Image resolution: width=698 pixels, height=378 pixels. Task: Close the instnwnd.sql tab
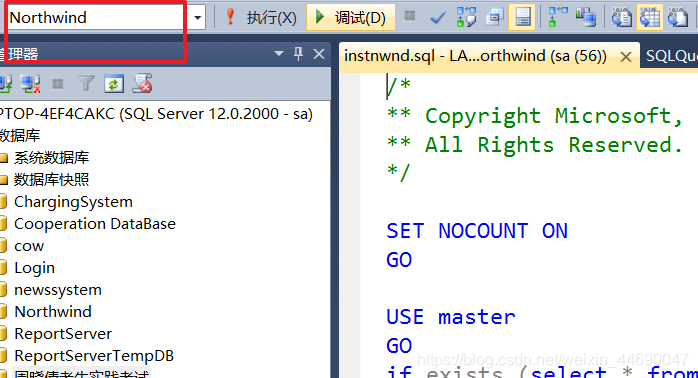pos(625,57)
